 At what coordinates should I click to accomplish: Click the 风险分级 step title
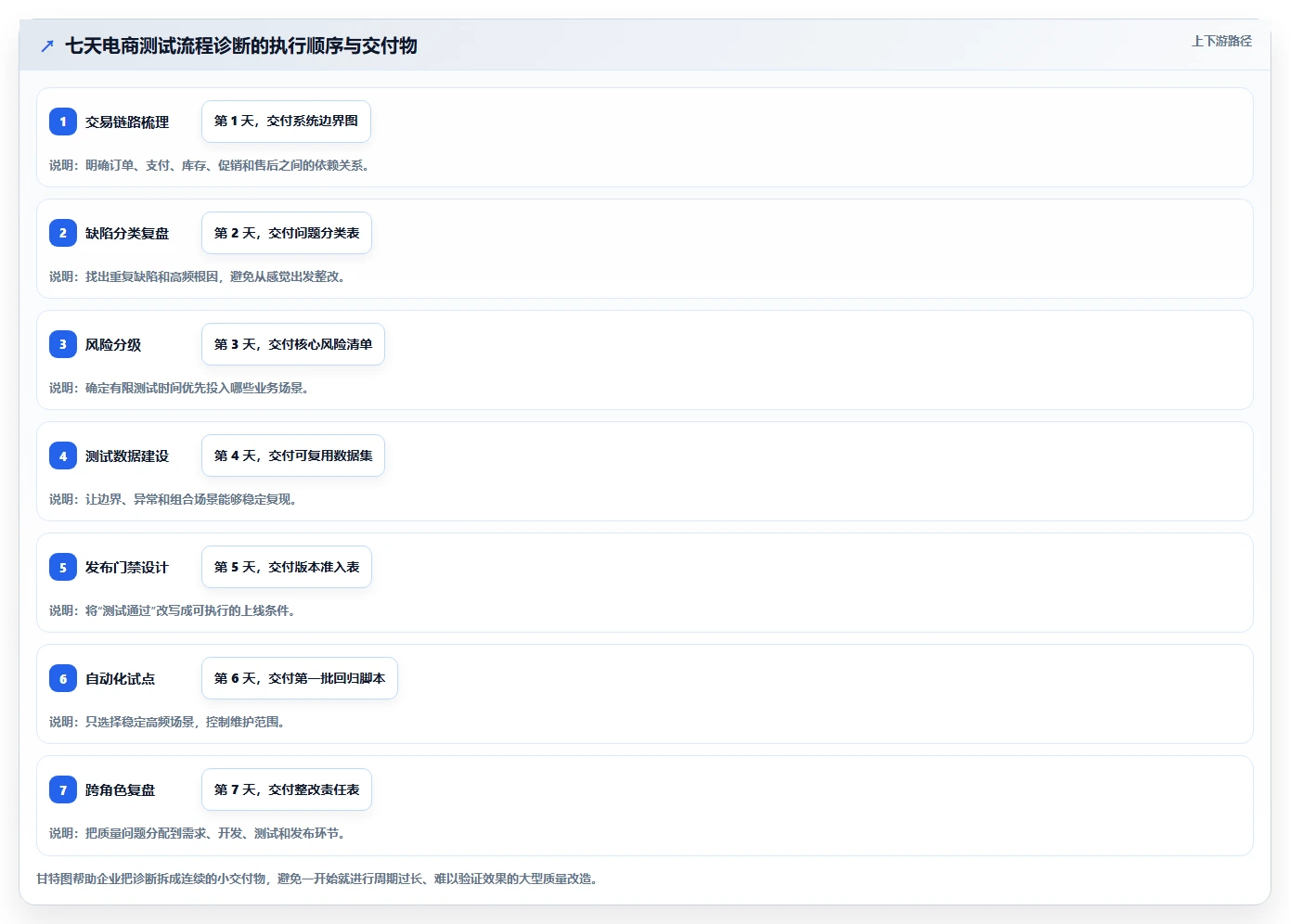(113, 344)
